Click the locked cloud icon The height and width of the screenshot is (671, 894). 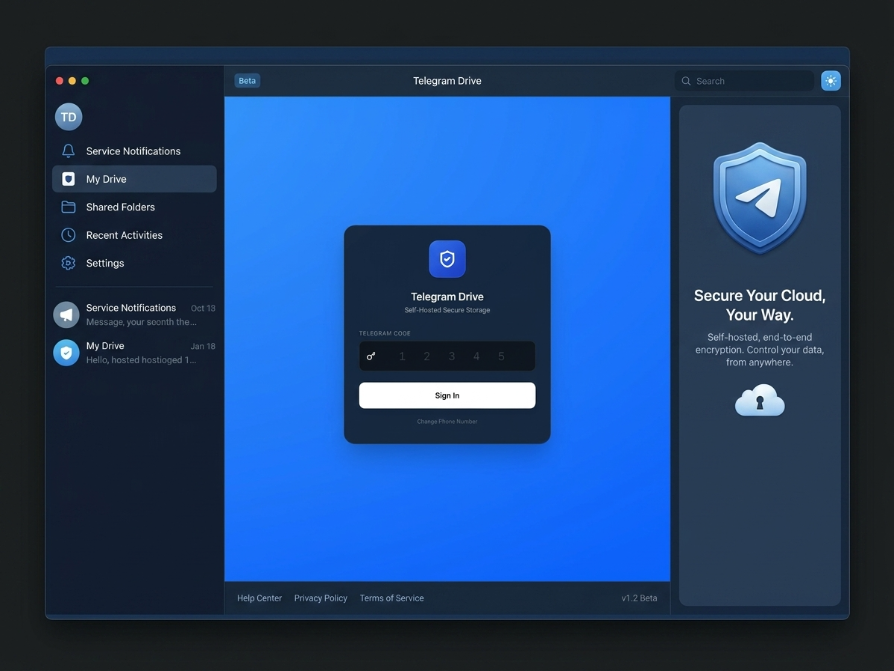[759, 400]
